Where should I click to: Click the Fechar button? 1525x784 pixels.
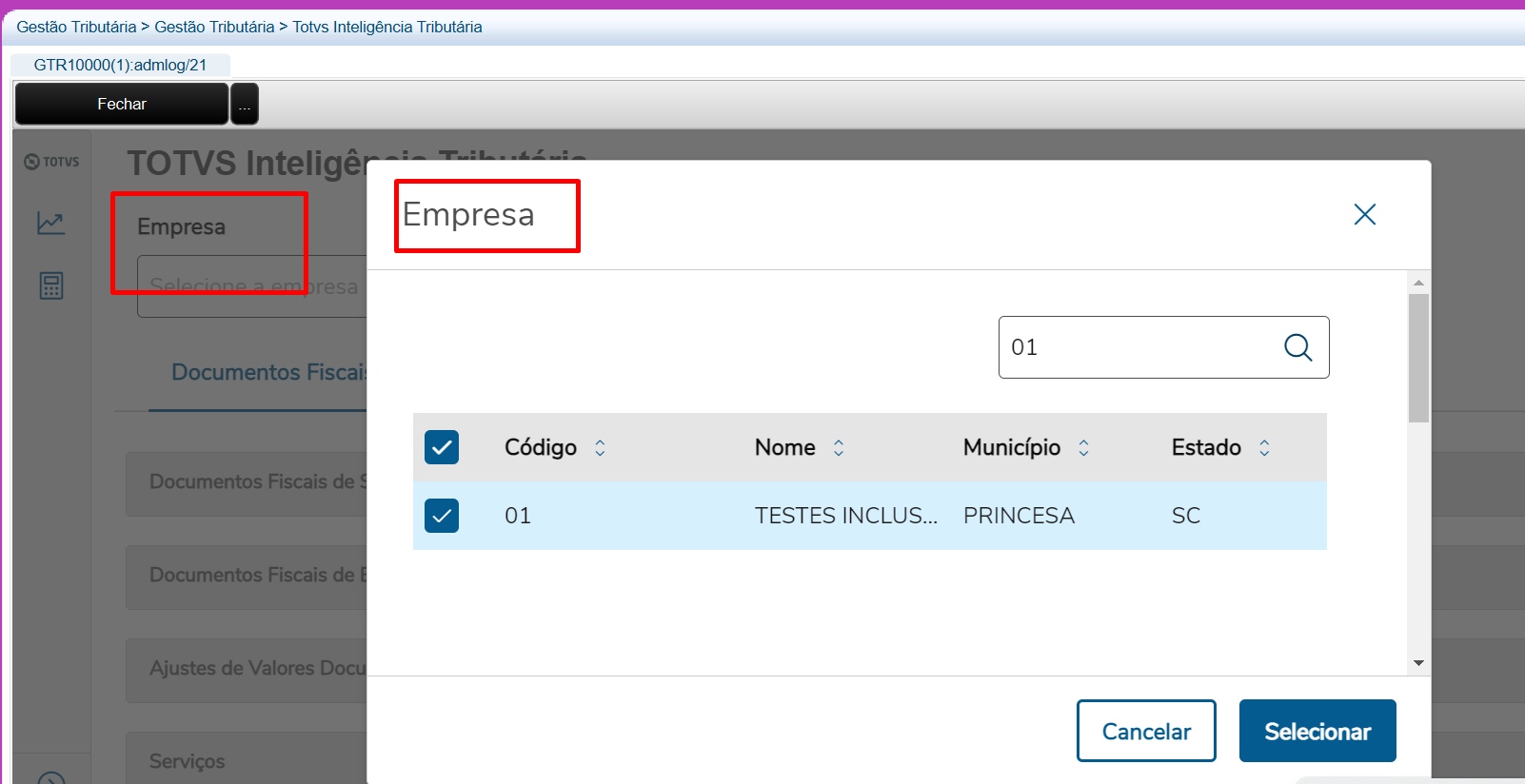[x=122, y=104]
